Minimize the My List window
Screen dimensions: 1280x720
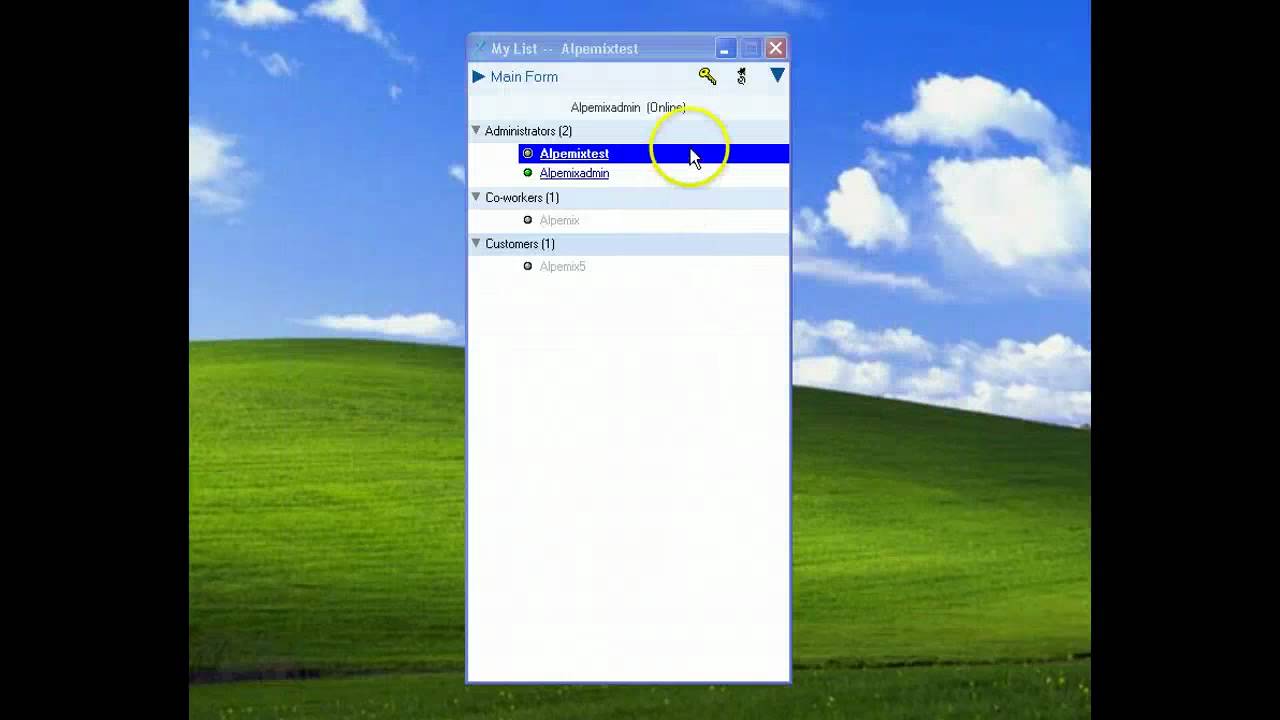click(x=726, y=48)
